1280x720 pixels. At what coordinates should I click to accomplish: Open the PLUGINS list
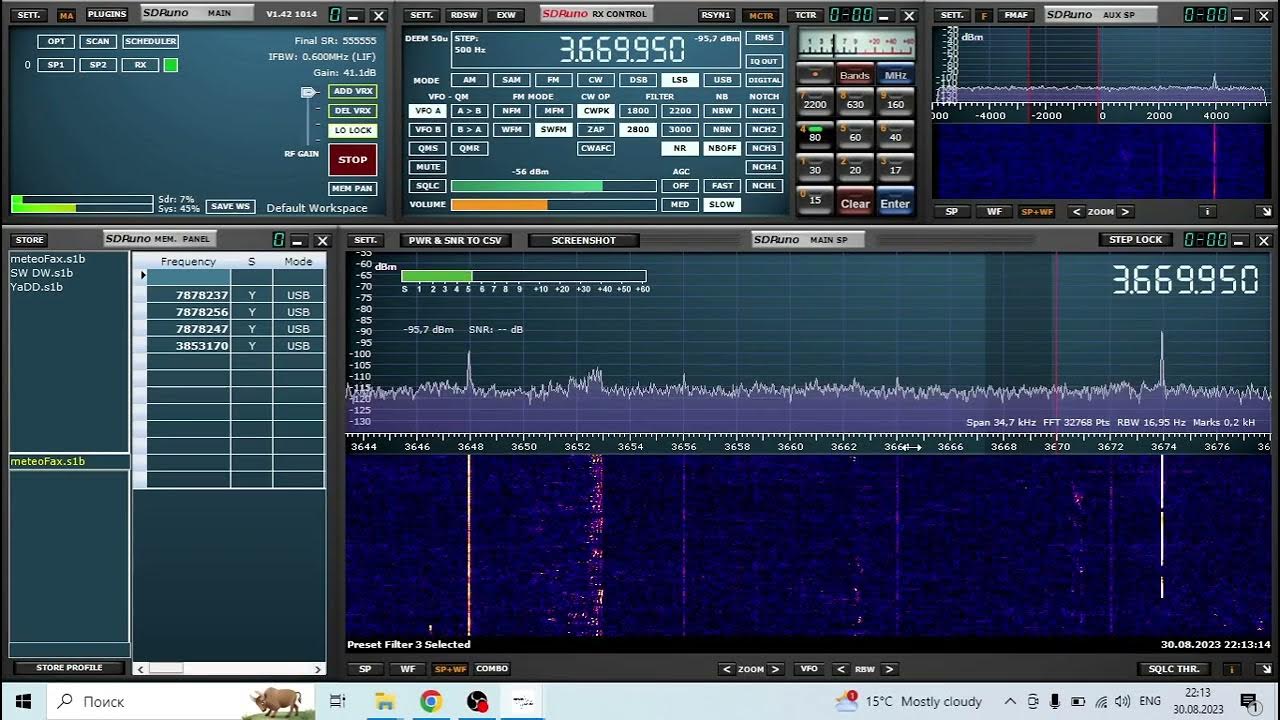tap(107, 15)
